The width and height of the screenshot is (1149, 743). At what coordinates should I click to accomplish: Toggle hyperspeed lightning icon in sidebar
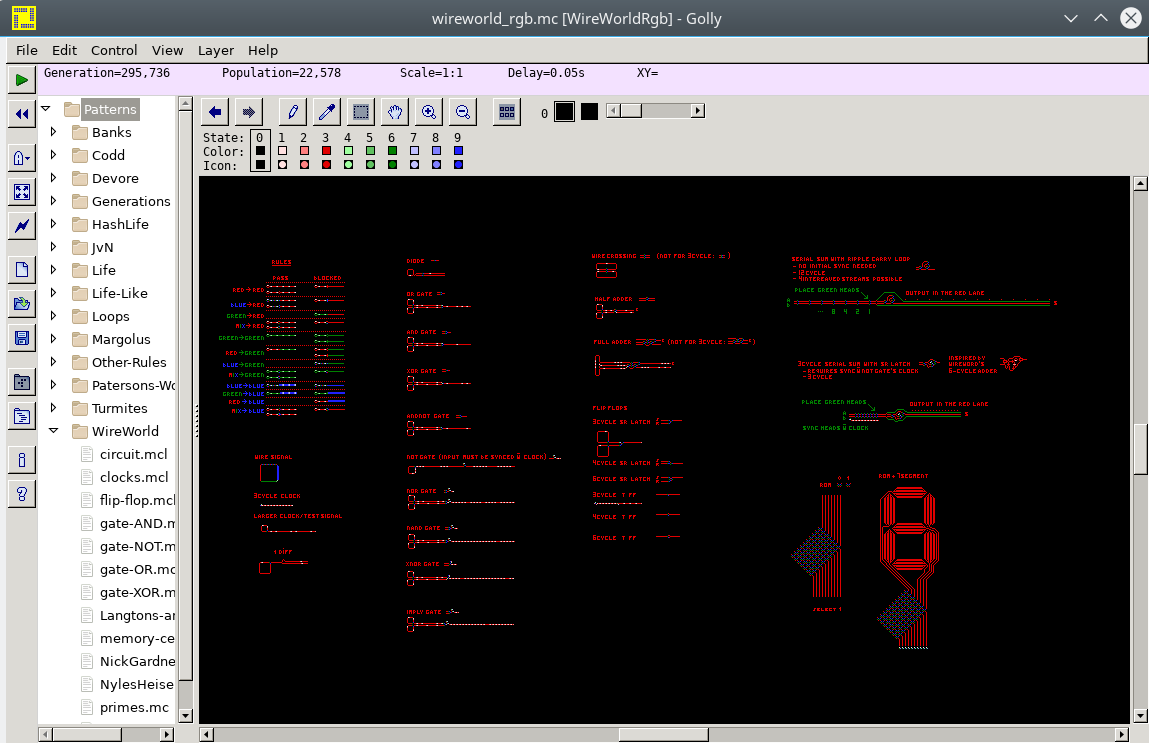tap(21, 226)
